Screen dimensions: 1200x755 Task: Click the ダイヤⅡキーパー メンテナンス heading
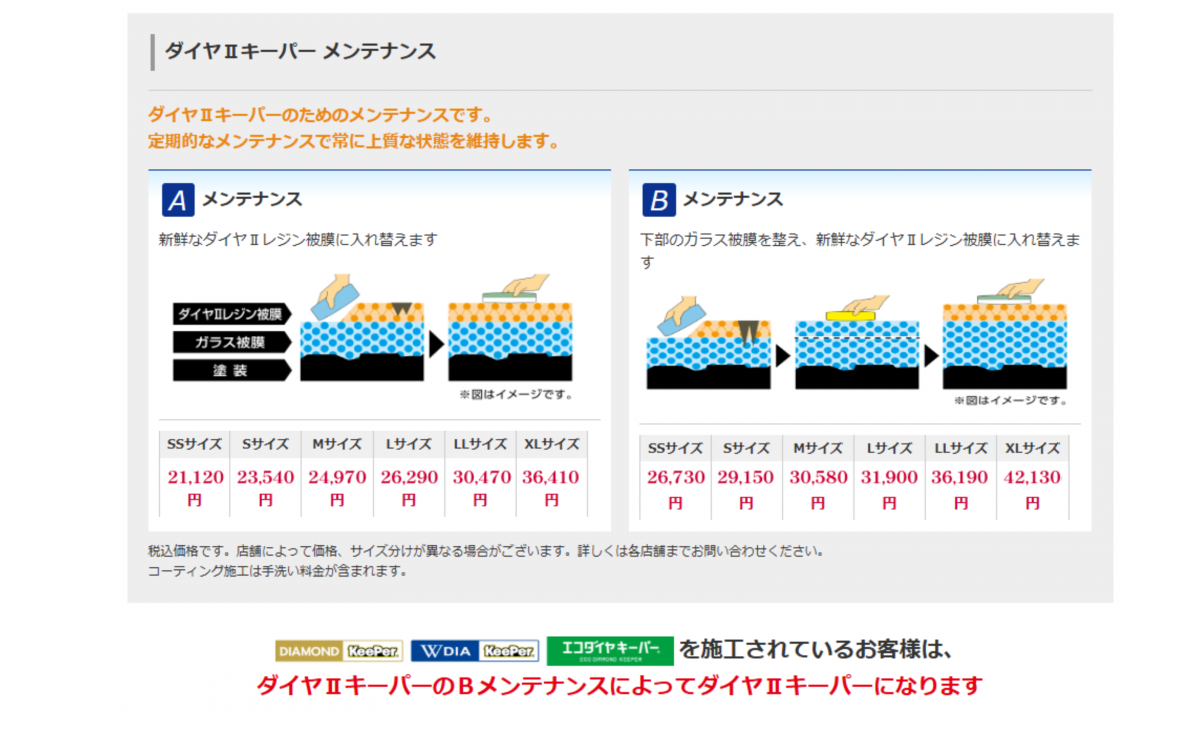(300, 51)
